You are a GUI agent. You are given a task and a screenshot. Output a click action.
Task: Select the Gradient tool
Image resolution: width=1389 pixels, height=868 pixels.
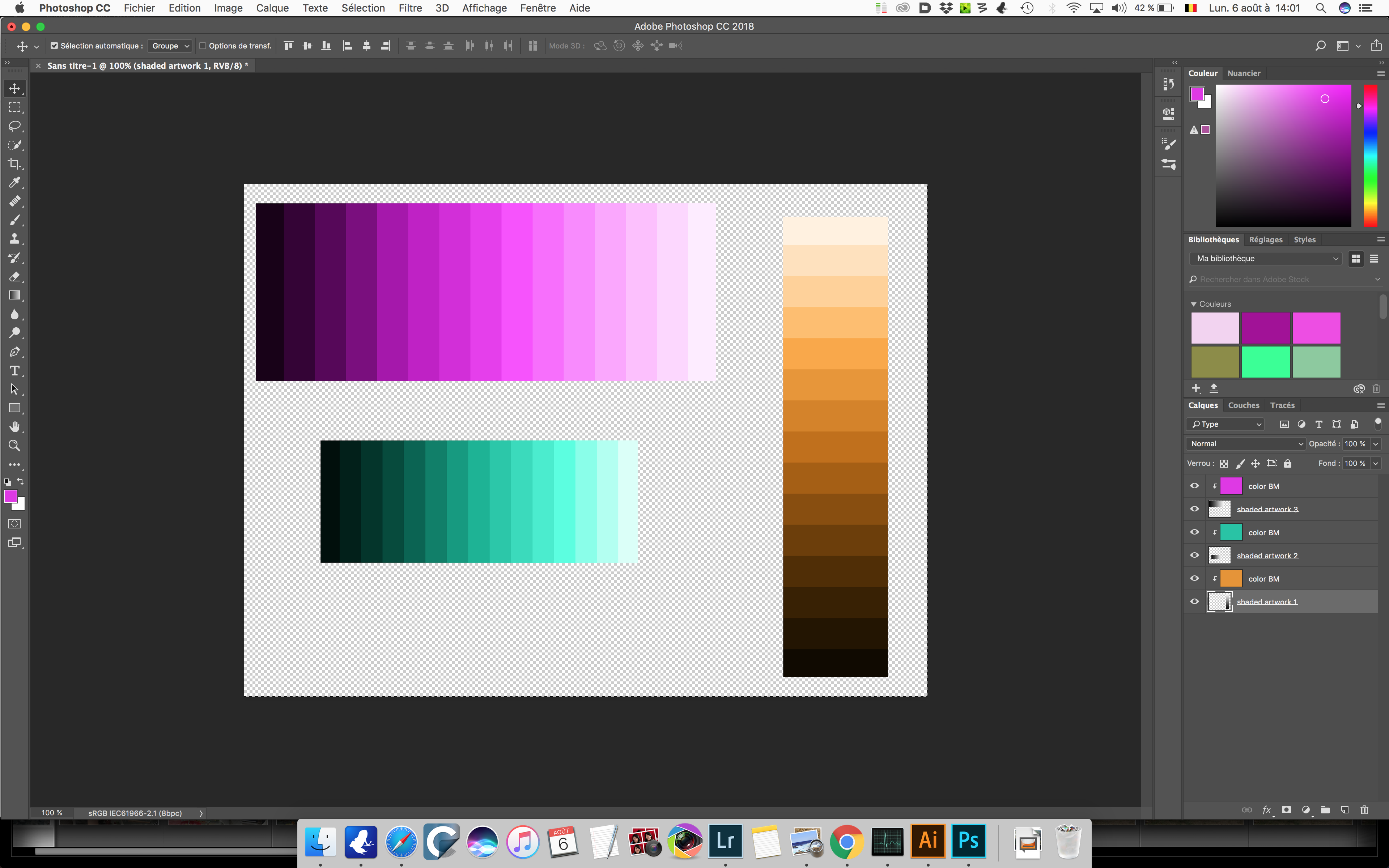(x=14, y=295)
